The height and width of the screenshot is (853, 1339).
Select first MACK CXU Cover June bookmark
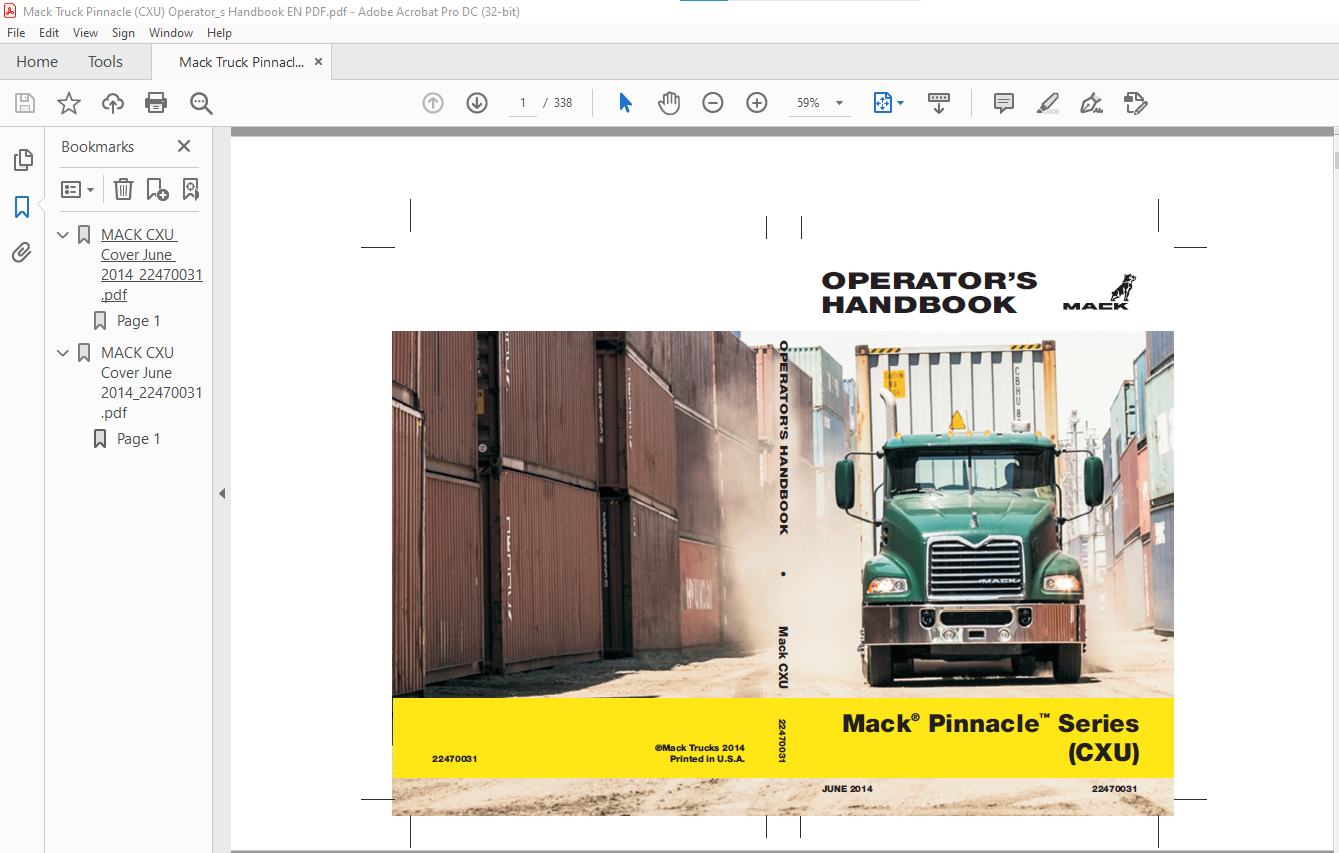[x=151, y=265]
